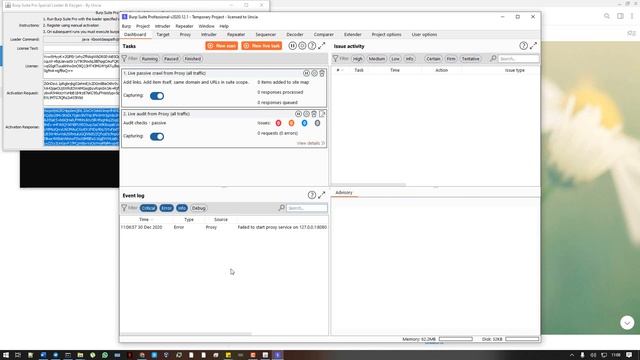Image resolution: width=640 pixels, height=360 pixels.
Task: Click the blue low-severity issues count badge
Action: pos(304,123)
